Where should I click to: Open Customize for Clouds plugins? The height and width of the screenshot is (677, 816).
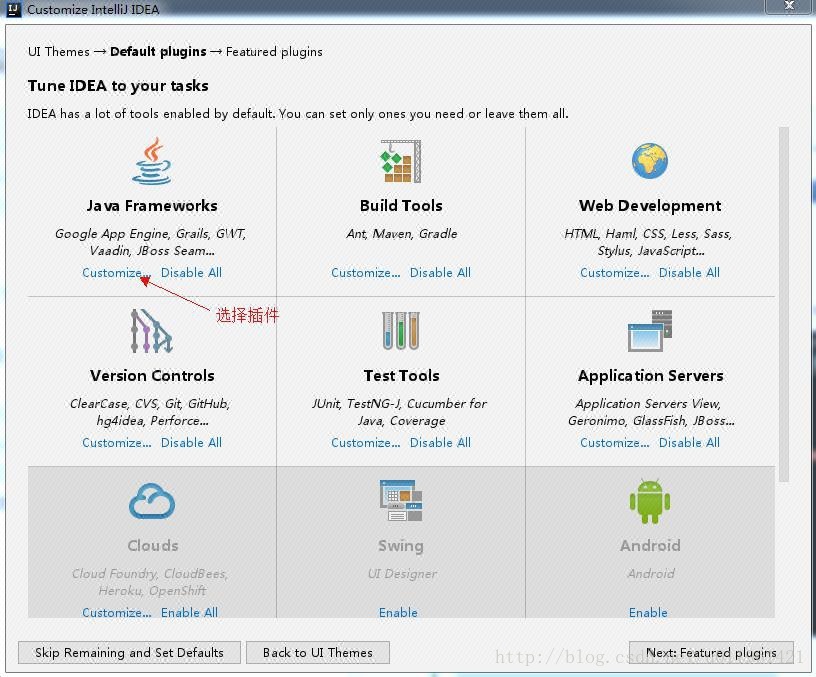pyautogui.click(x=117, y=612)
